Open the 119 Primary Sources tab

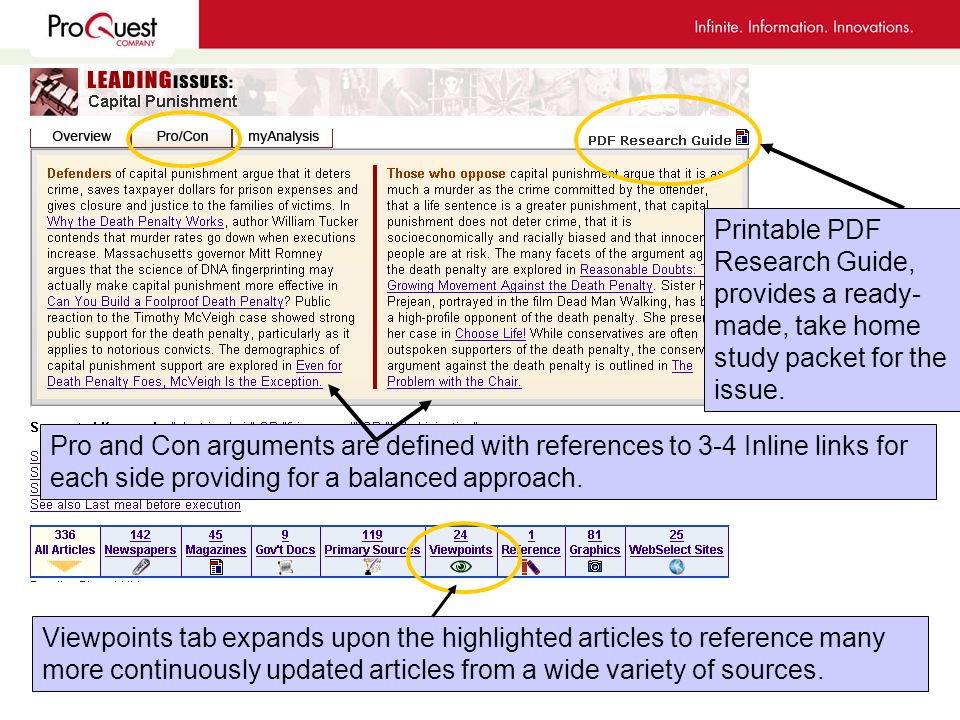[x=372, y=550]
